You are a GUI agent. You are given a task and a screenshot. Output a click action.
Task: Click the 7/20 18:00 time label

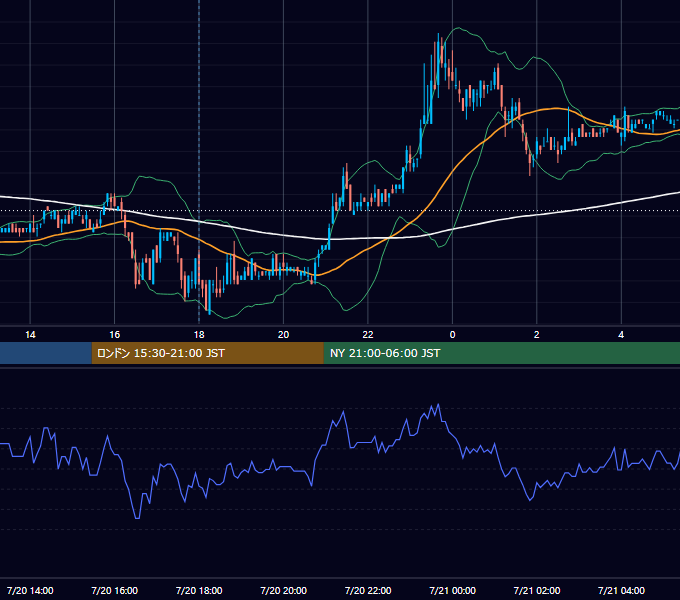coord(199,590)
